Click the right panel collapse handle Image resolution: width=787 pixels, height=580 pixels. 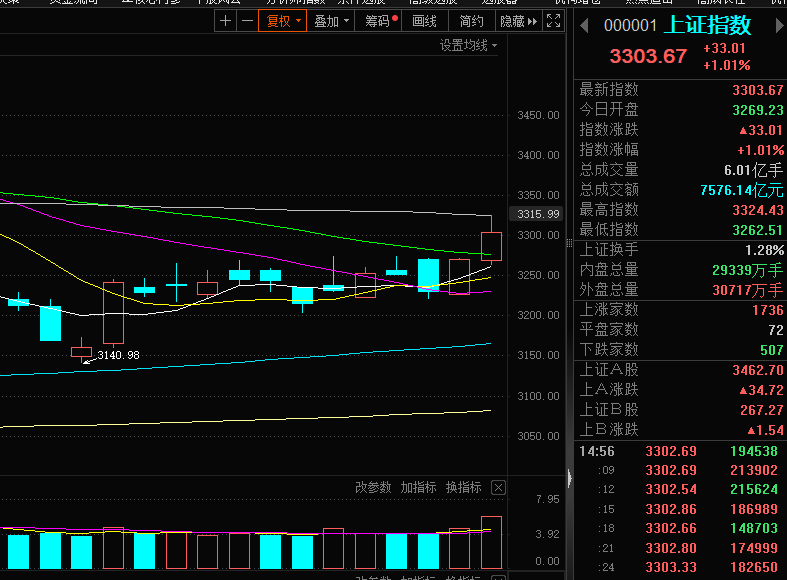(569, 478)
